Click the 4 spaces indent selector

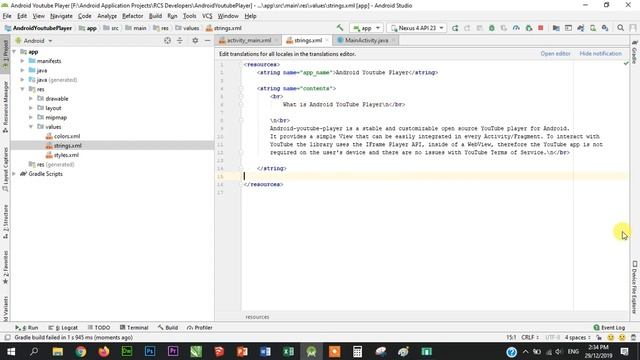578,338
